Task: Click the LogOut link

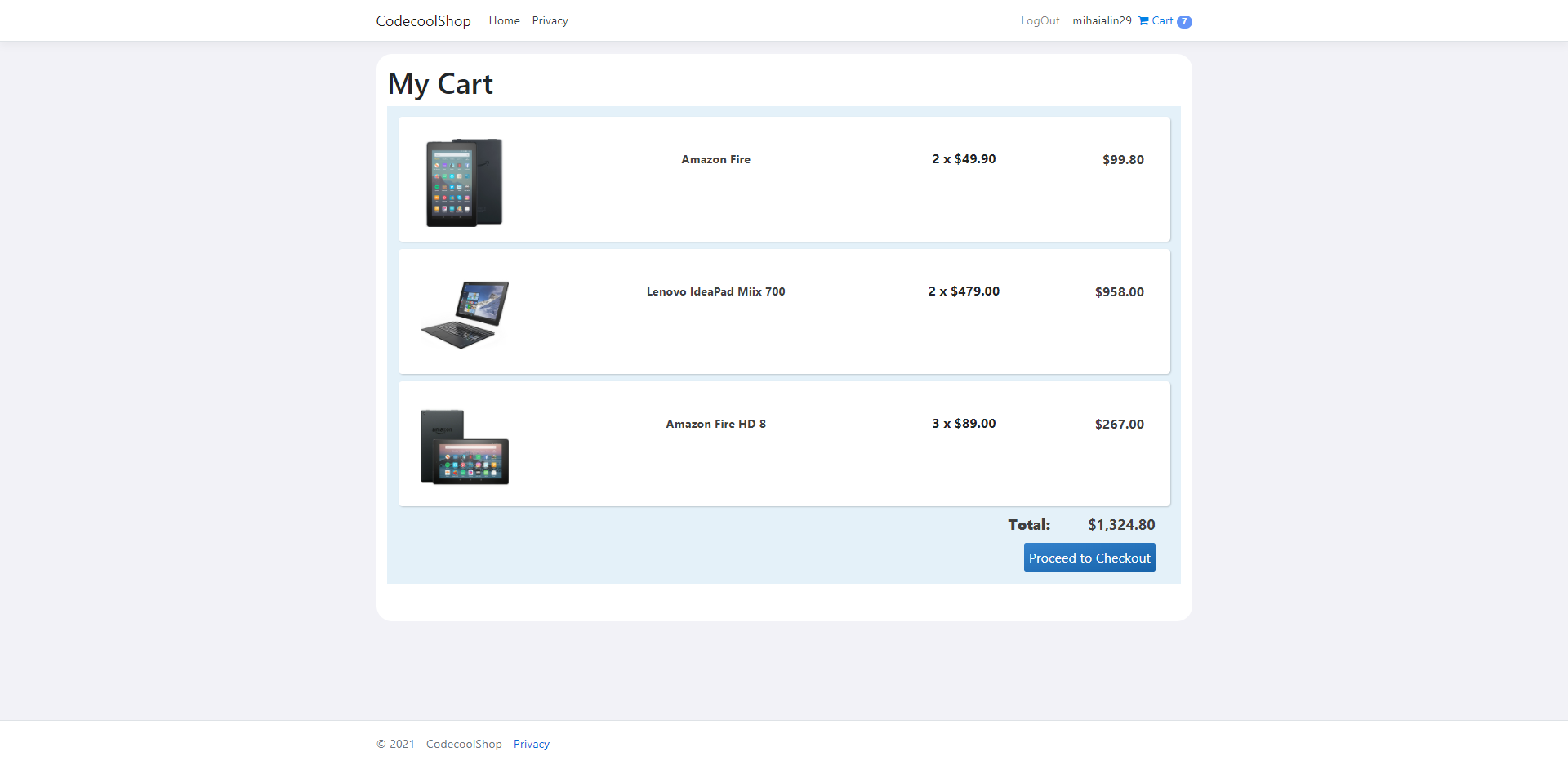Action: 1040,21
